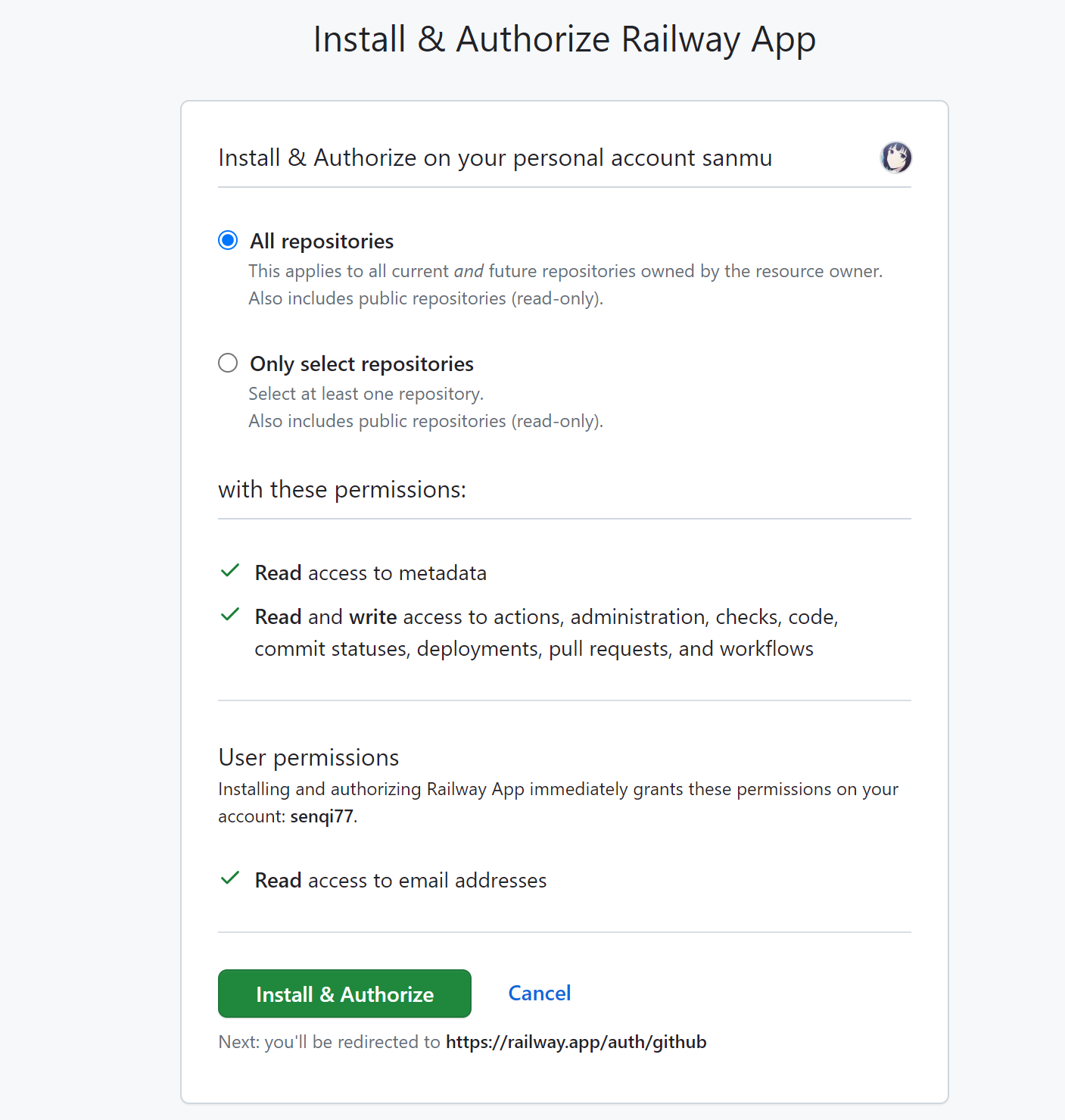
Task: Click the sanmu account avatar image
Action: click(896, 158)
